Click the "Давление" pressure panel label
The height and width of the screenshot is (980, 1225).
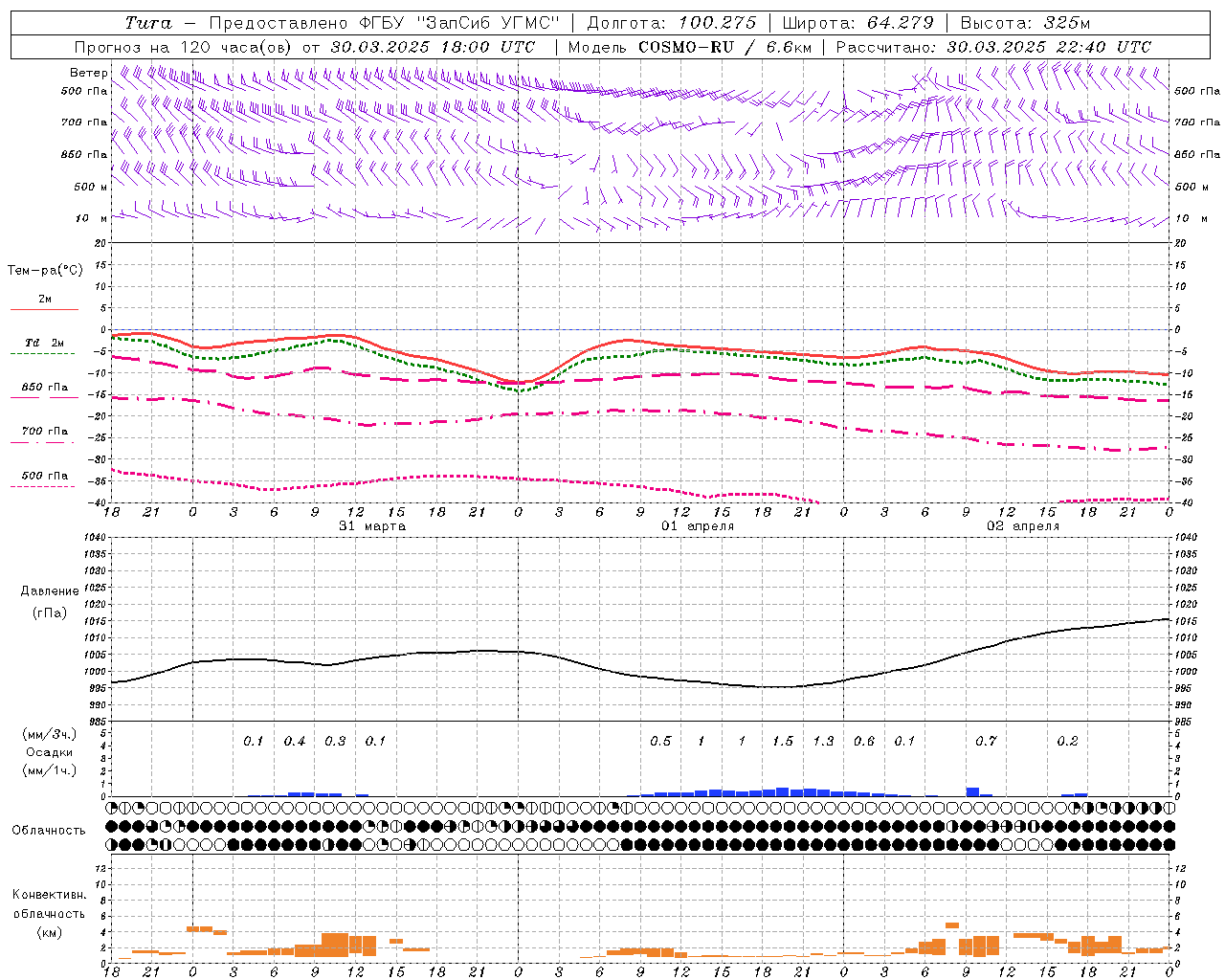pyautogui.click(x=50, y=591)
